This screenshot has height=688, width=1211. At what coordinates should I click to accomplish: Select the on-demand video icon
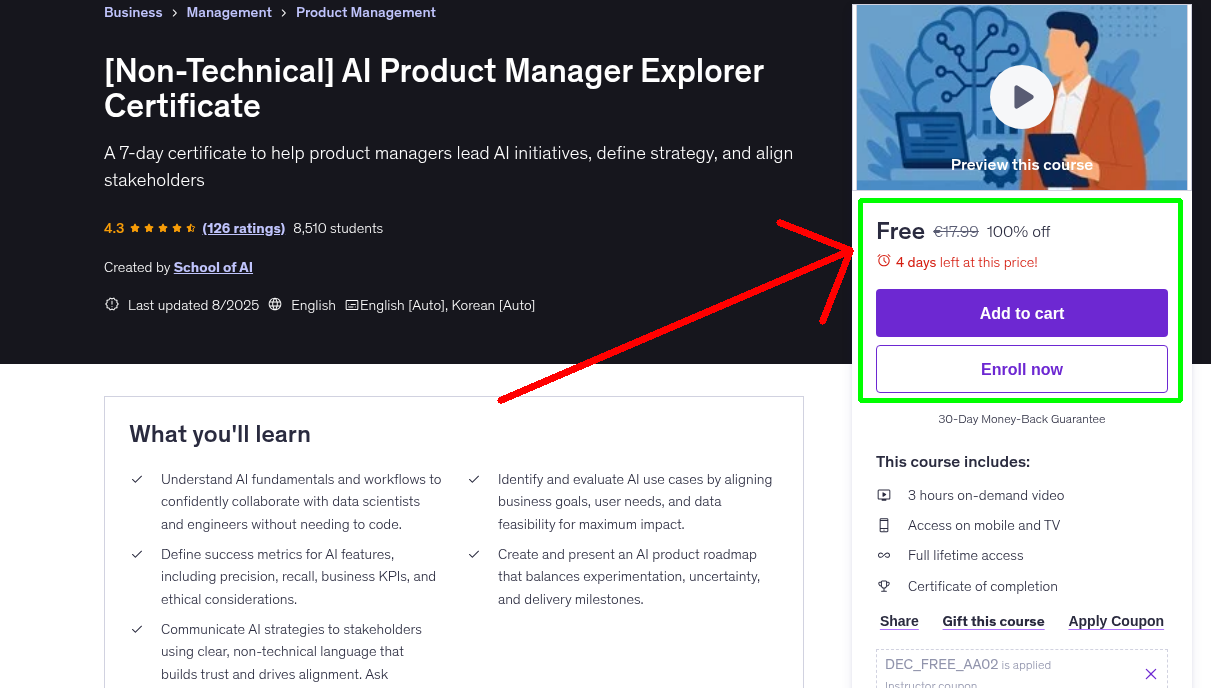(884, 495)
